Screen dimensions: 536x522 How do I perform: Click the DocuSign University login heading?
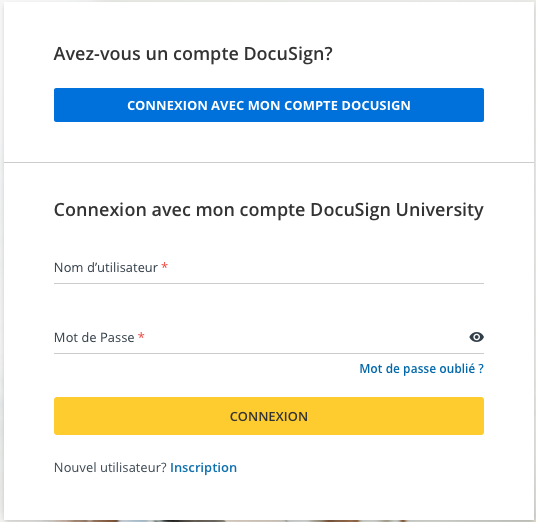pos(269,210)
